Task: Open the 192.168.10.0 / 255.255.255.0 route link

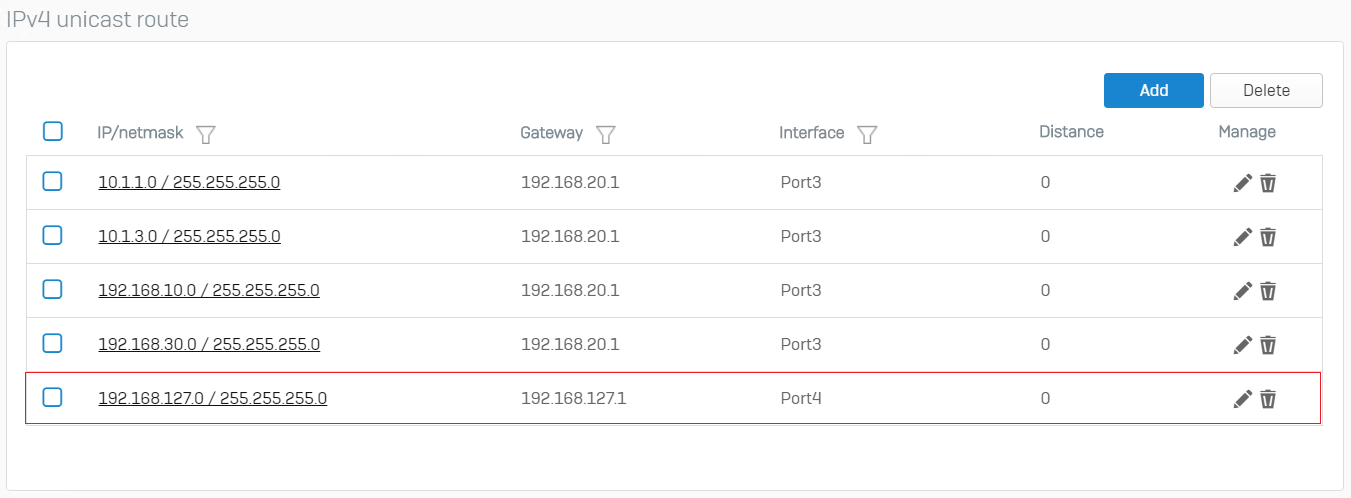Action: (x=208, y=291)
